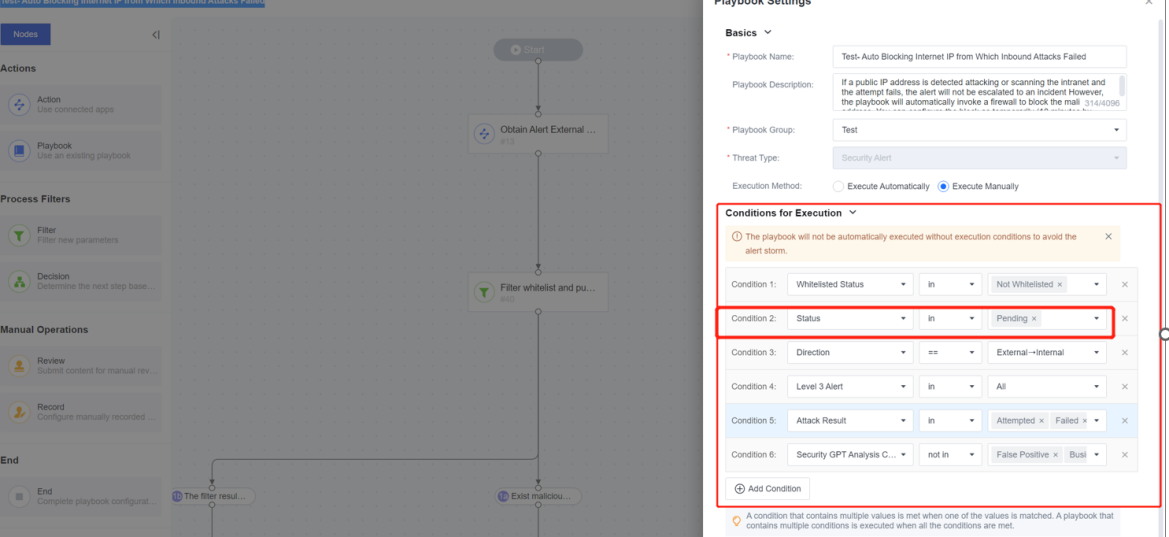Image resolution: width=1169 pixels, height=537 pixels.
Task: Collapse the Basics section
Action: pos(768,33)
